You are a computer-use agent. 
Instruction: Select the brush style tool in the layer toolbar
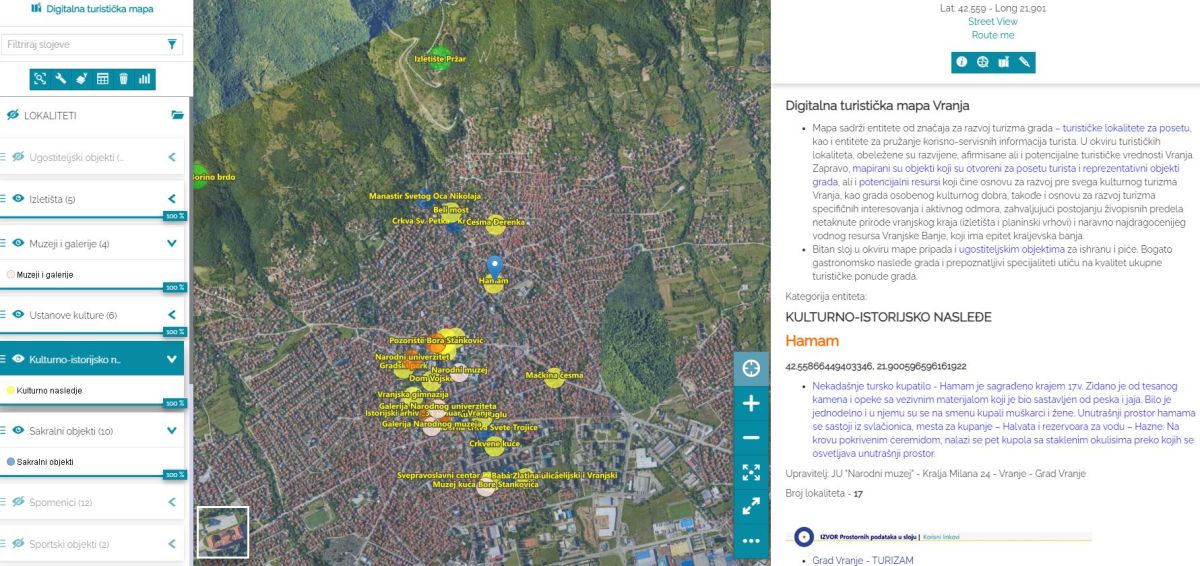coord(82,78)
